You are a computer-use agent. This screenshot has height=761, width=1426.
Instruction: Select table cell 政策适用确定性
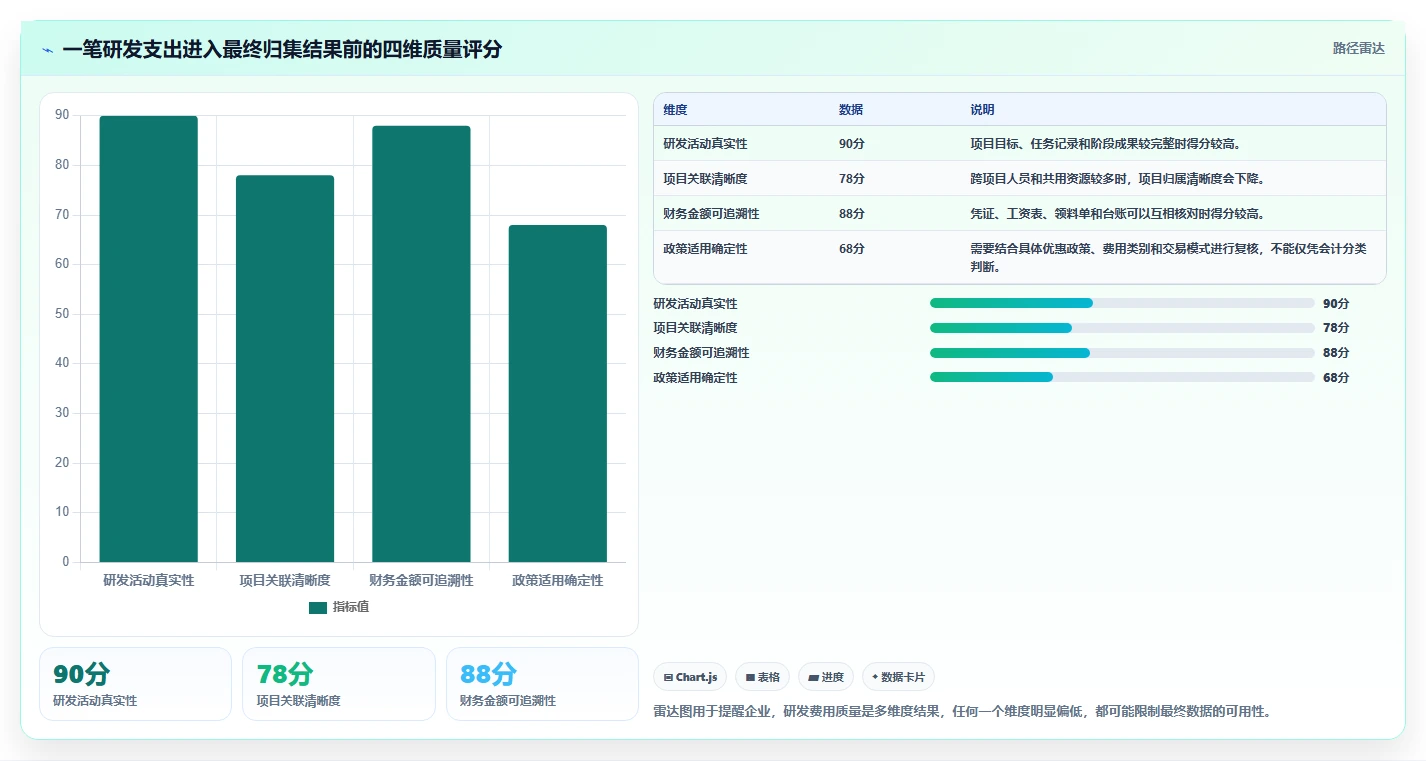coord(705,249)
